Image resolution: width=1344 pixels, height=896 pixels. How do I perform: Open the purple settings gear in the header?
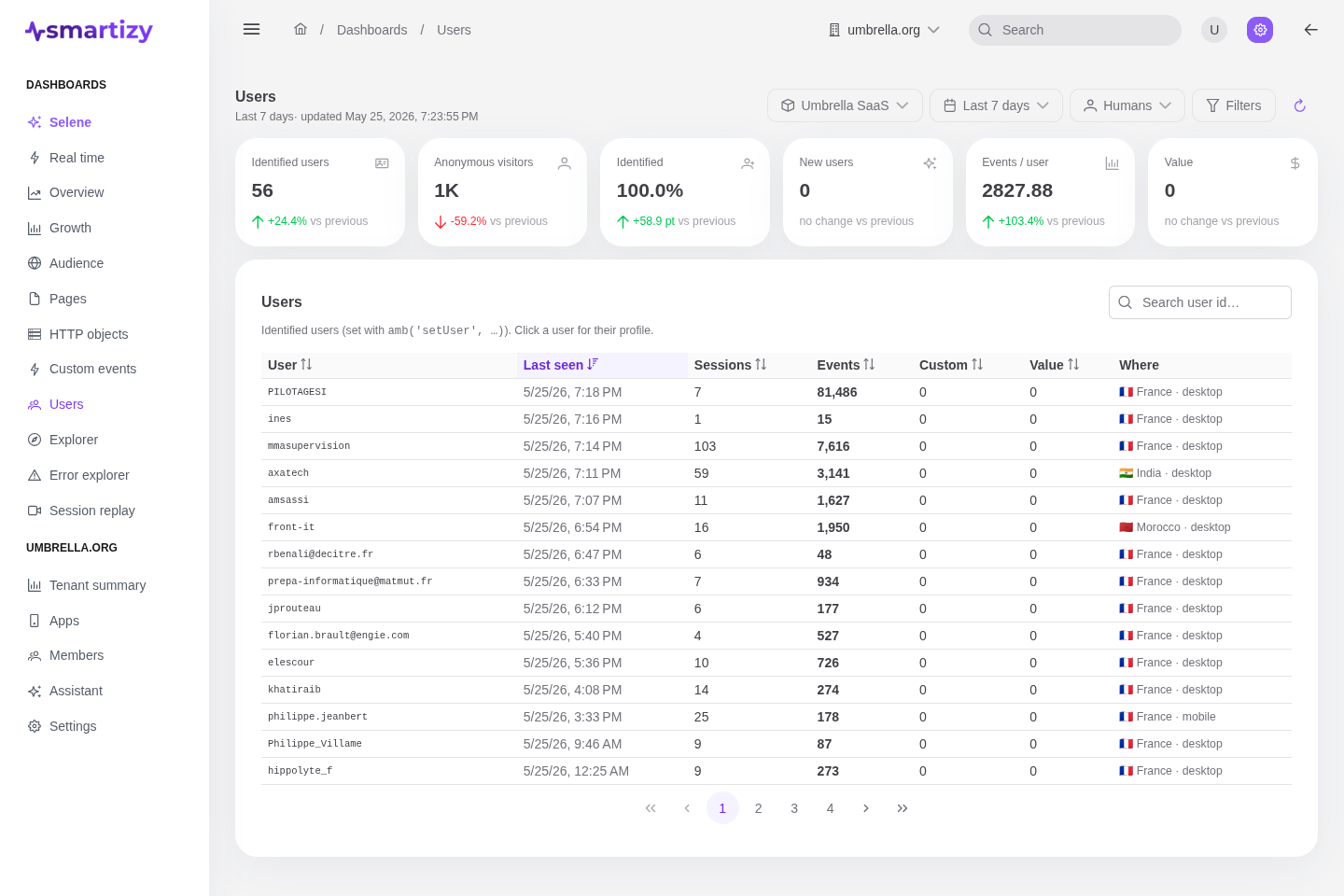[x=1260, y=30]
